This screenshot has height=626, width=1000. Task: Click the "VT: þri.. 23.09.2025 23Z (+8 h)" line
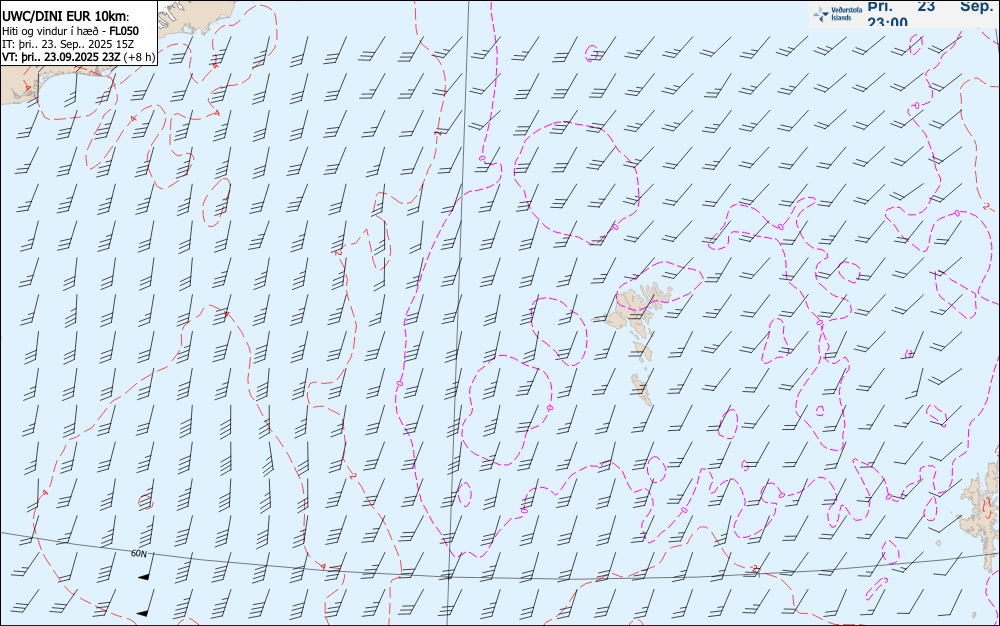(x=78, y=57)
